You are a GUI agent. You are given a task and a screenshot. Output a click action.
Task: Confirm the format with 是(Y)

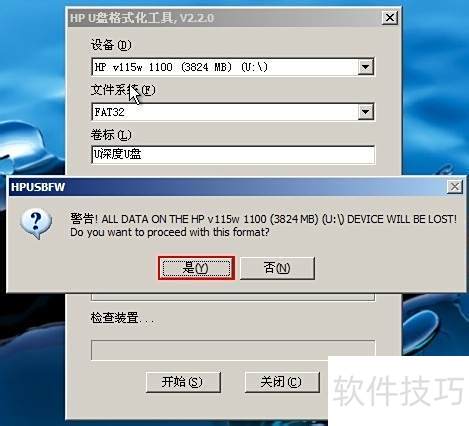[196, 268]
